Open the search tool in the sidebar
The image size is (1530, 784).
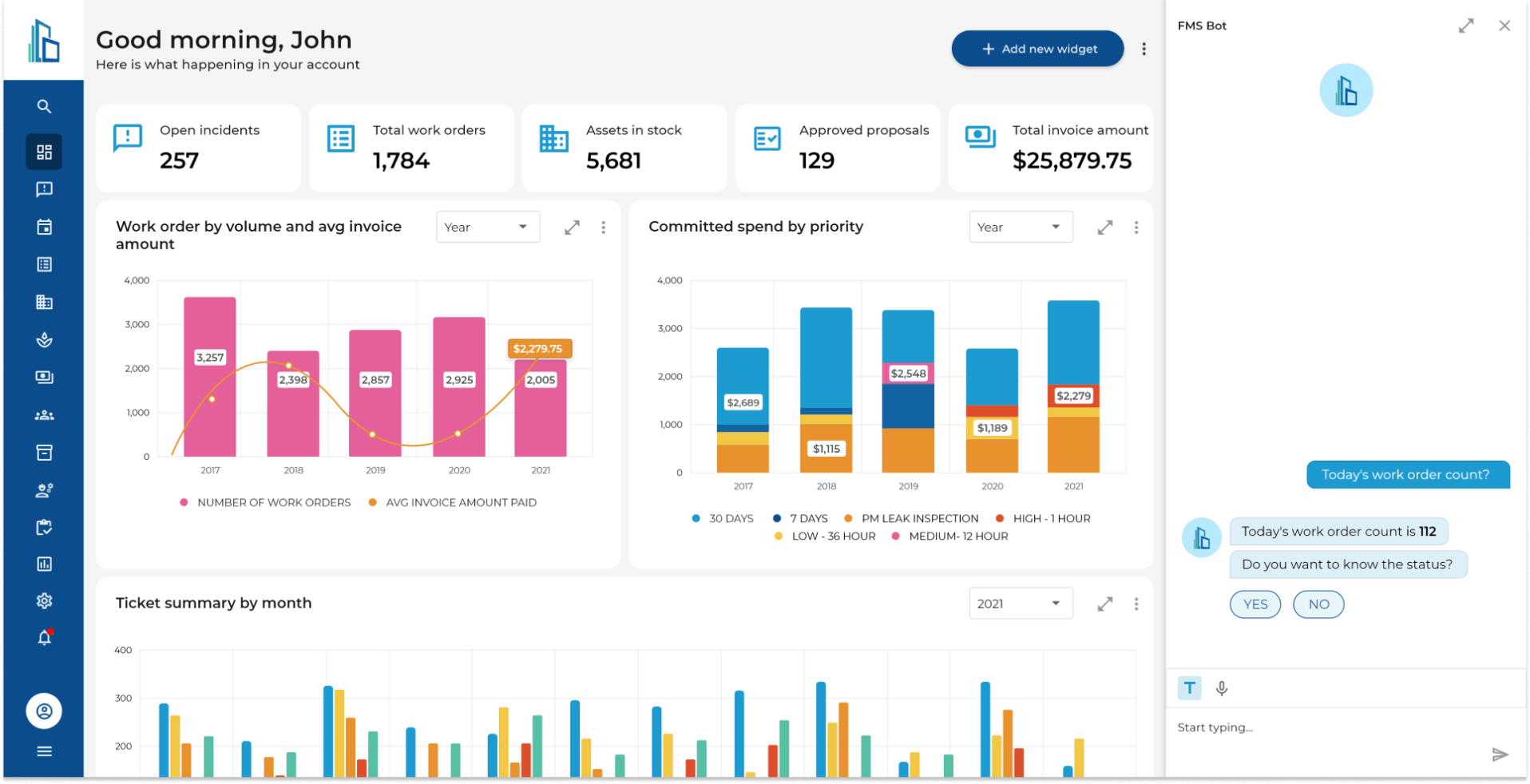coord(45,106)
